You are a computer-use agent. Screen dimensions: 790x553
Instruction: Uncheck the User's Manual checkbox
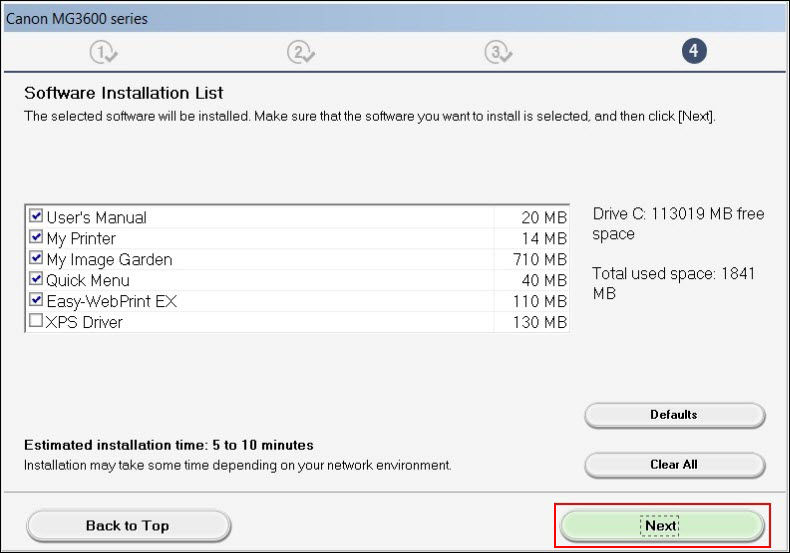point(36,216)
